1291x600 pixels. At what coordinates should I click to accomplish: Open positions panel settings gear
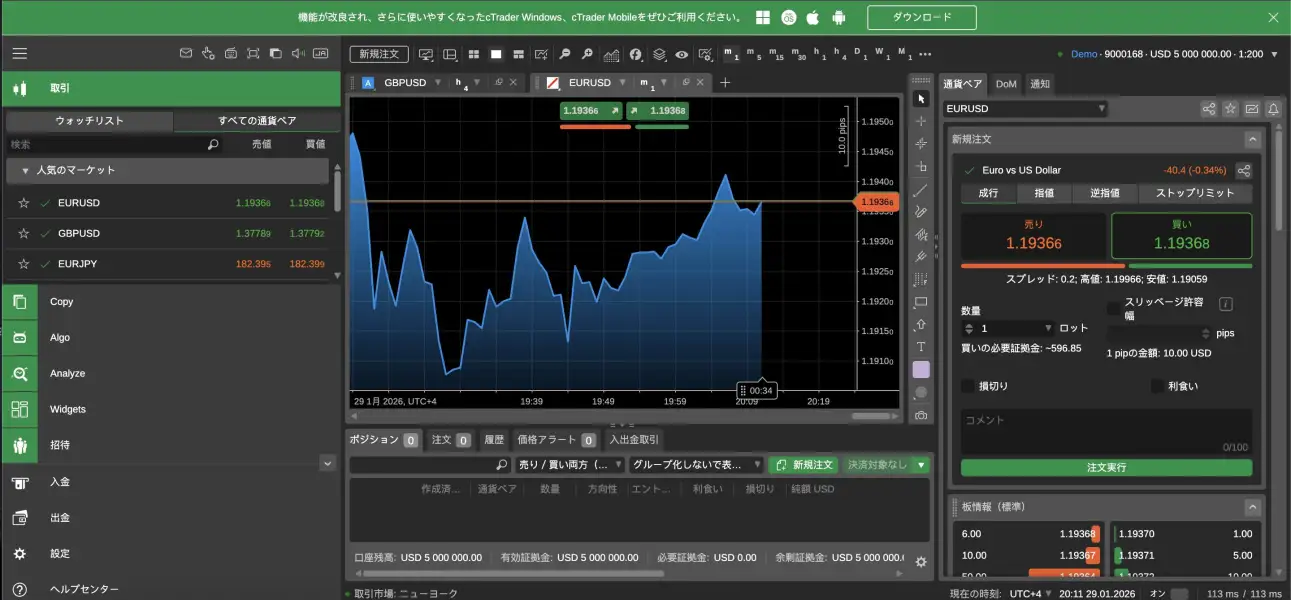921,562
